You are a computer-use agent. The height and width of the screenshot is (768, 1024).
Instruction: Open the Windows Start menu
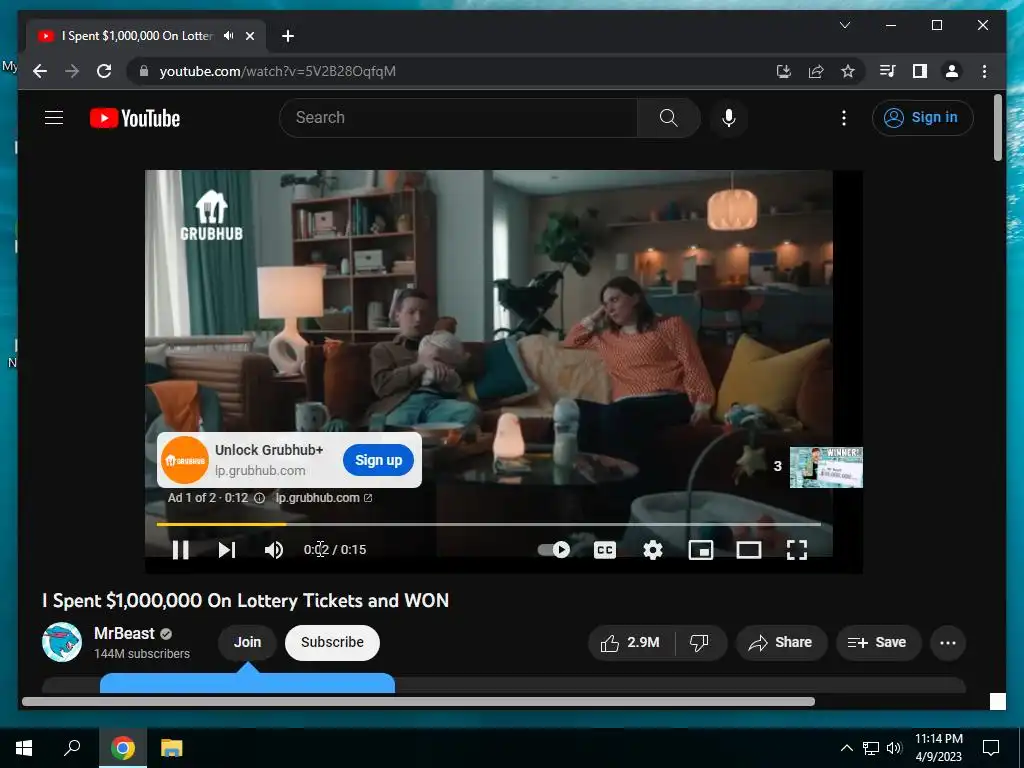pyautogui.click(x=24, y=748)
